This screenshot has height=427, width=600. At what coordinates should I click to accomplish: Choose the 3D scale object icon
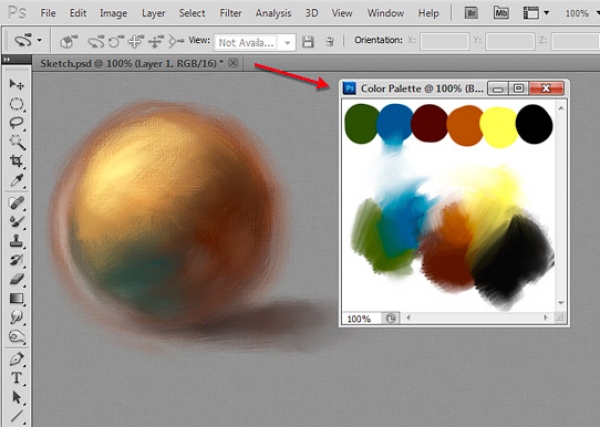176,41
